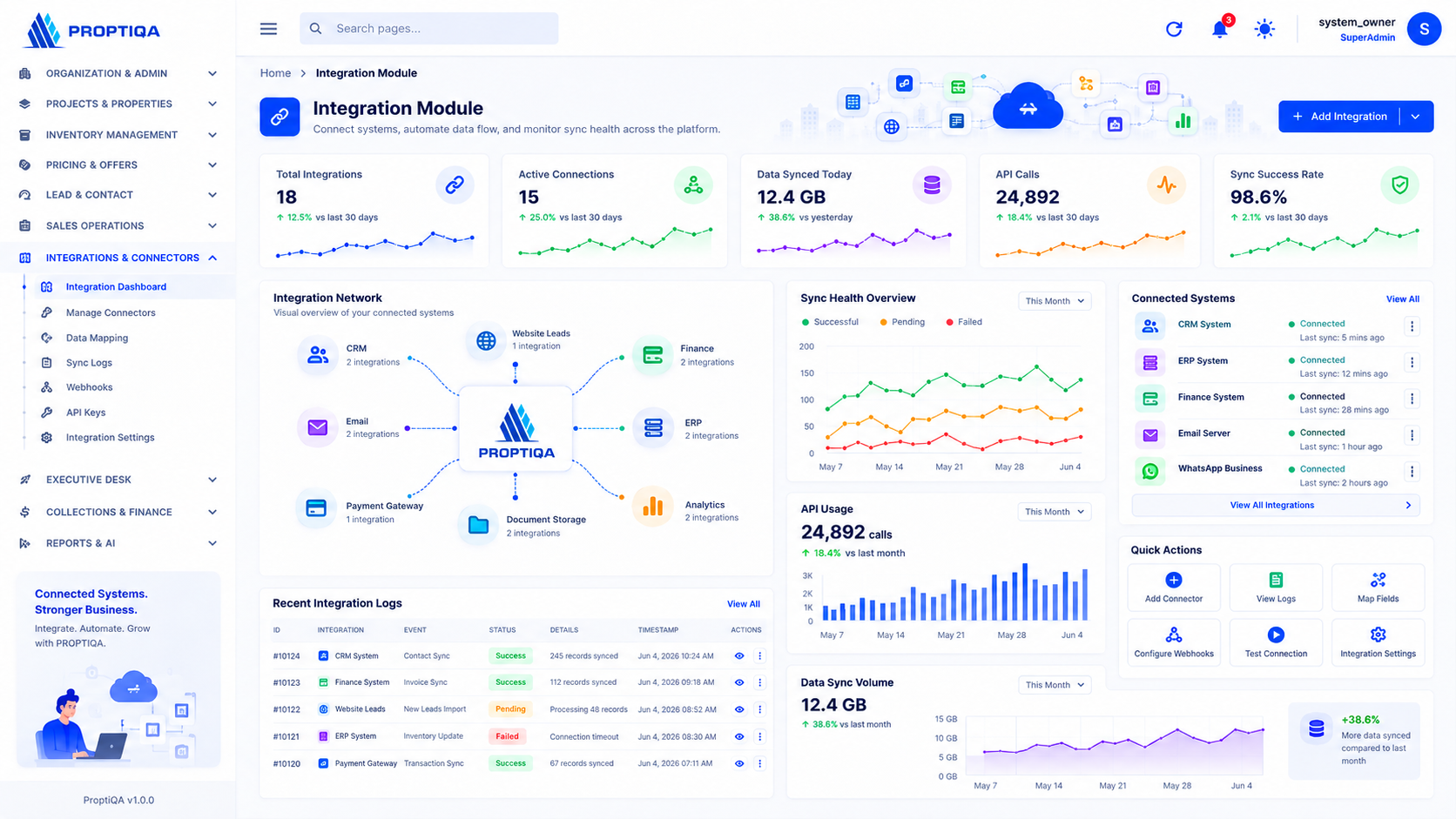Open Data Mapping menu item
This screenshot has width=1456, height=819.
coord(97,338)
